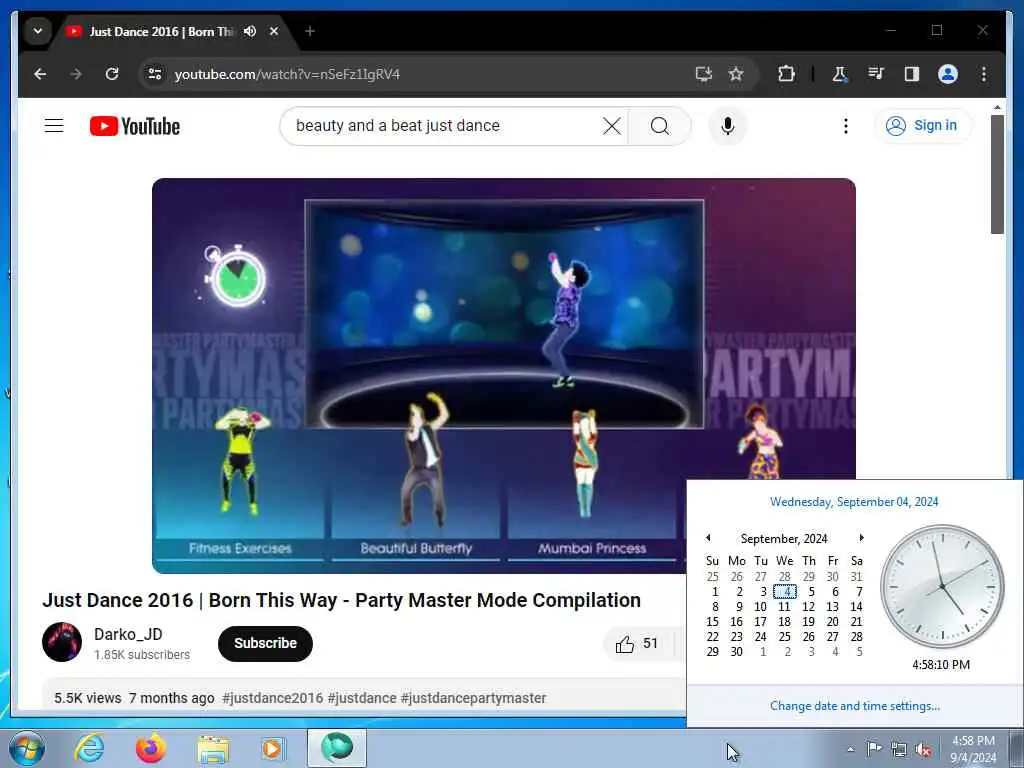Open the extensions puzzle icon
This screenshot has height=768, width=1024.
pos(786,74)
